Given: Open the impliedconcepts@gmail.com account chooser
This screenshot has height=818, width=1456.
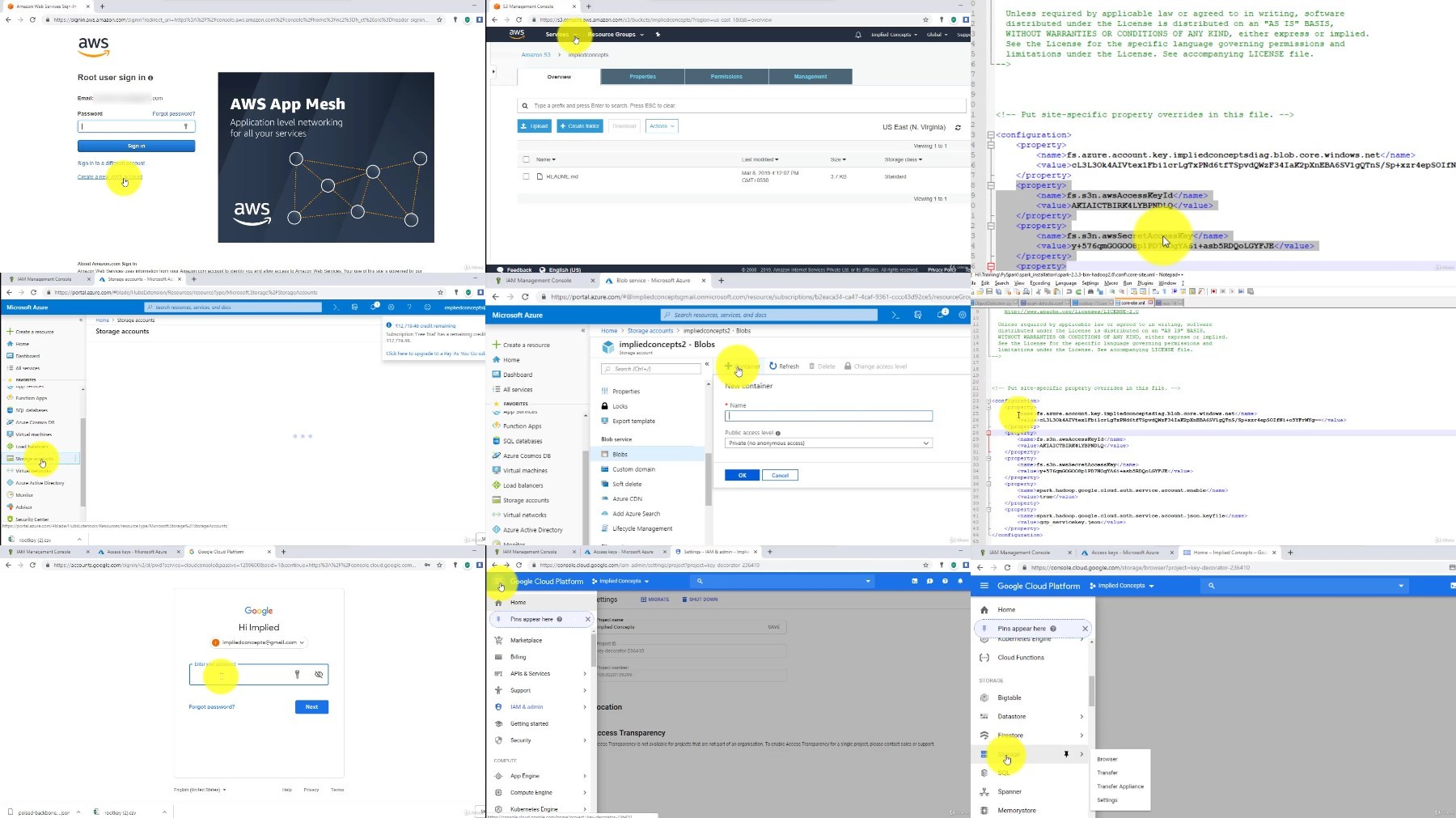Looking at the screenshot, I should (x=259, y=642).
